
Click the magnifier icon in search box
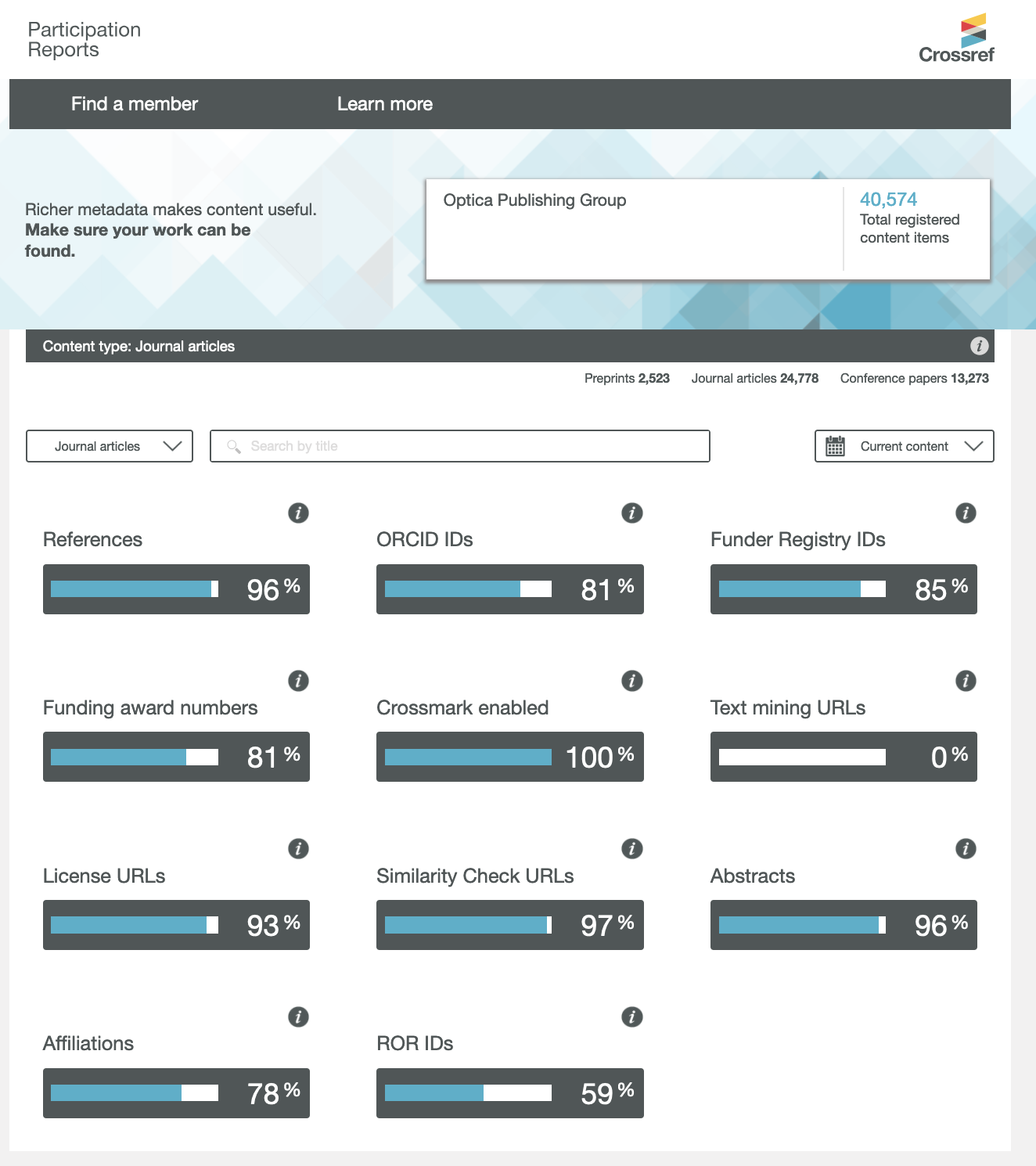point(233,446)
